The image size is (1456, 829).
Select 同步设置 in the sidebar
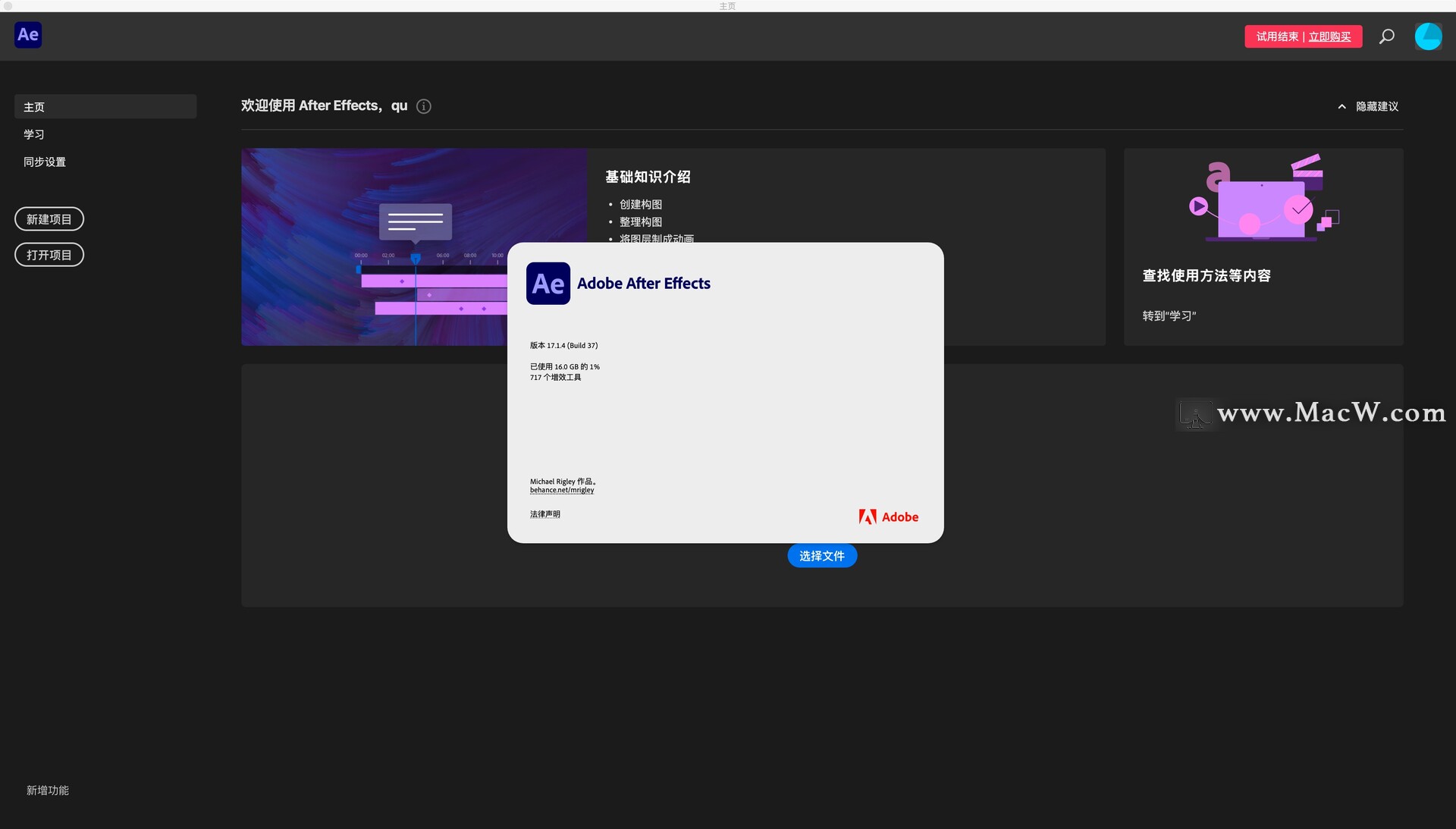coord(45,162)
